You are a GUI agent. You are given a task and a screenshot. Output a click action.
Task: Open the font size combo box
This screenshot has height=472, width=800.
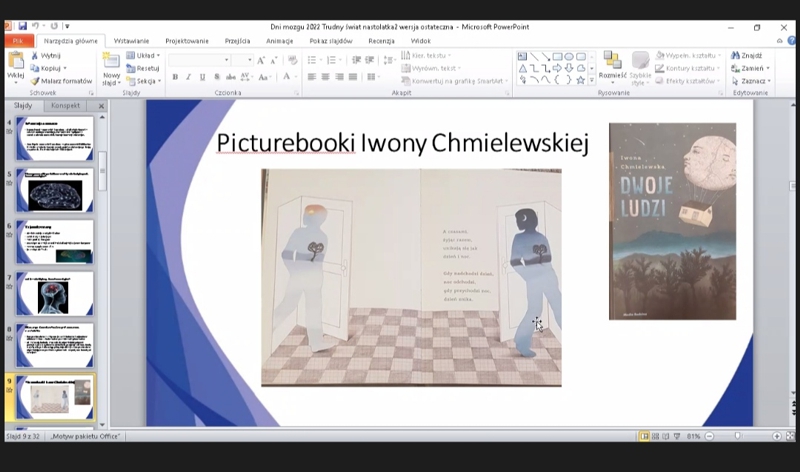pyautogui.click(x=242, y=60)
